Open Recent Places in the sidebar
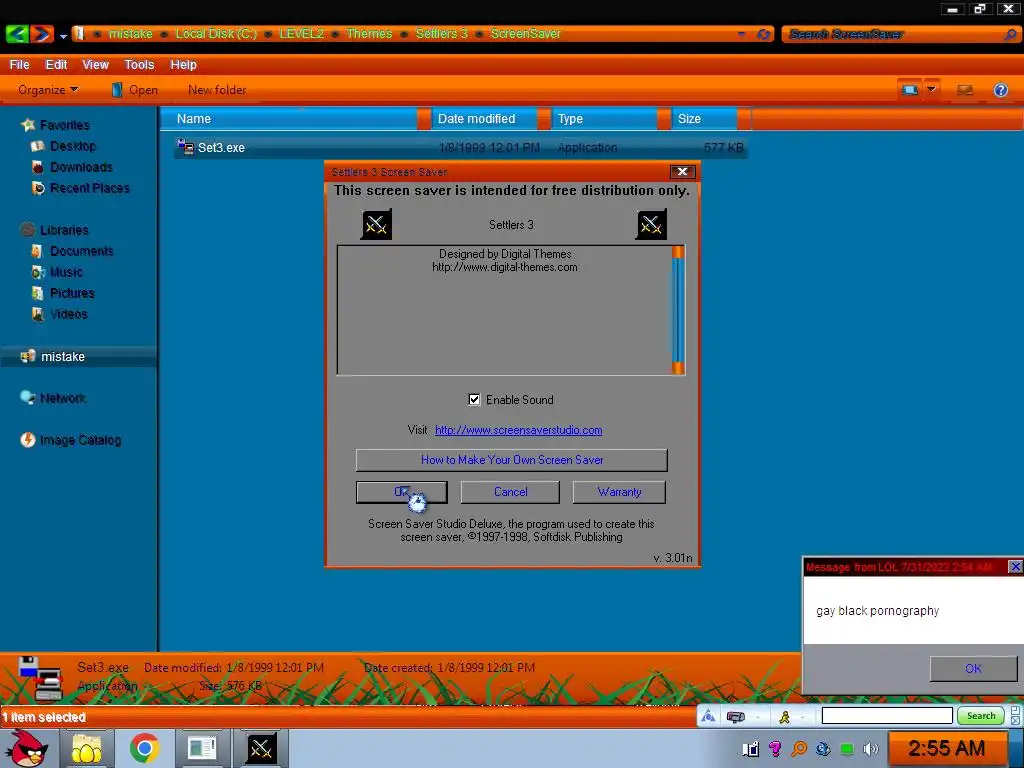The height and width of the screenshot is (768, 1024). pos(89,188)
